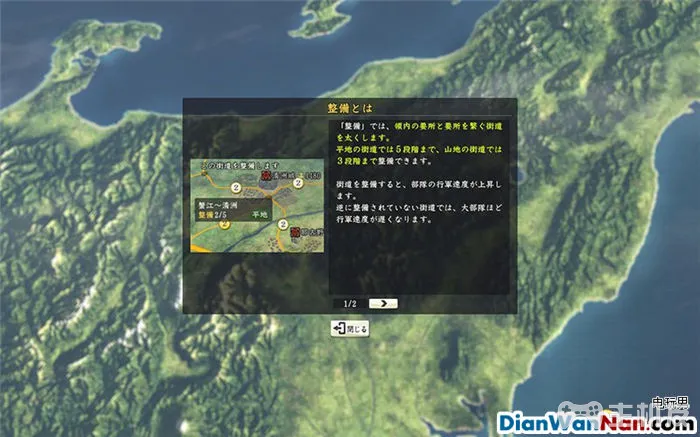This screenshot has width=700, height=437.
Task: Open the road map preview thumbnail
Action: [257, 206]
